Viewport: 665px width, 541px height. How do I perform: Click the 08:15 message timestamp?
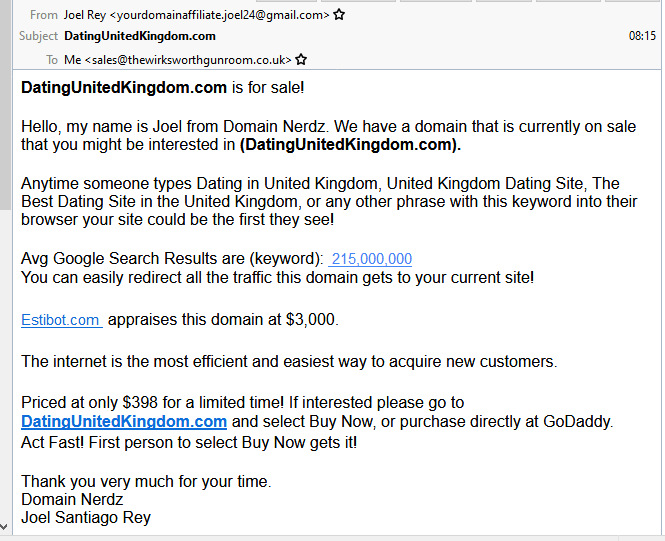[x=642, y=36]
